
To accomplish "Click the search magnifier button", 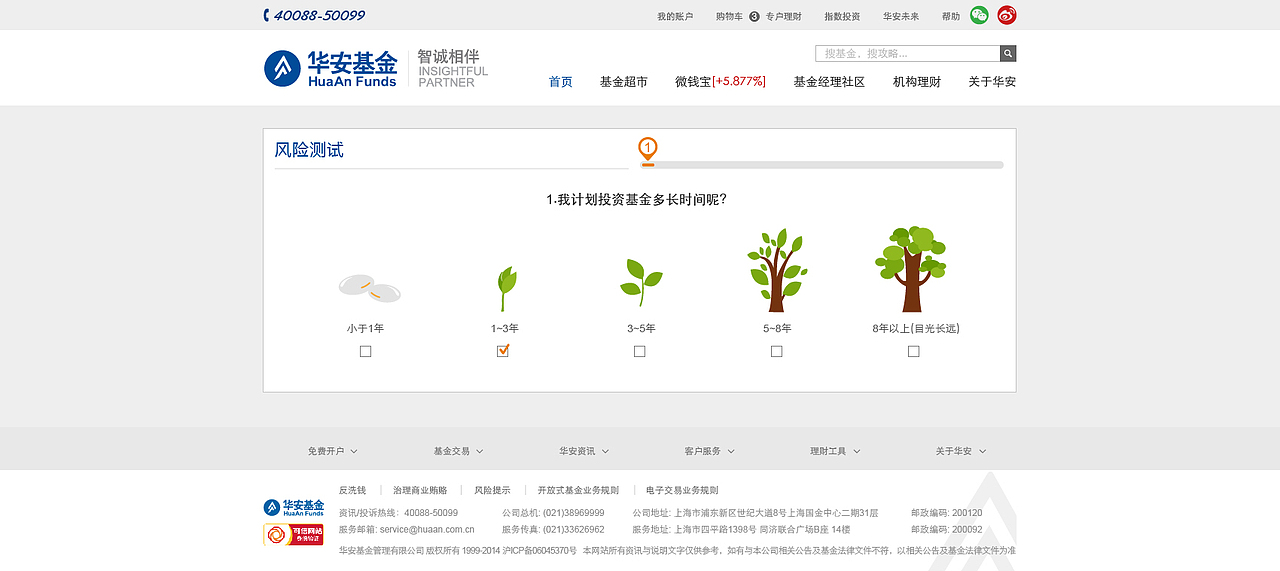I will pyautogui.click(x=1008, y=53).
